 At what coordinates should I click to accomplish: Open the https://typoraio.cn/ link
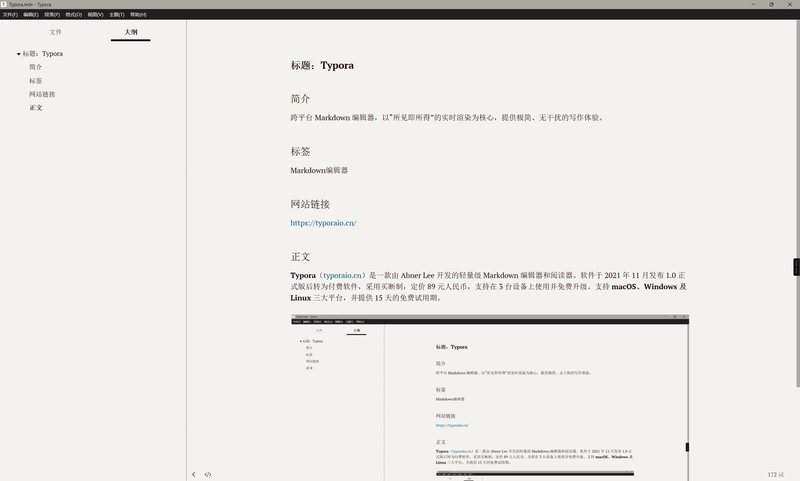[323, 223]
